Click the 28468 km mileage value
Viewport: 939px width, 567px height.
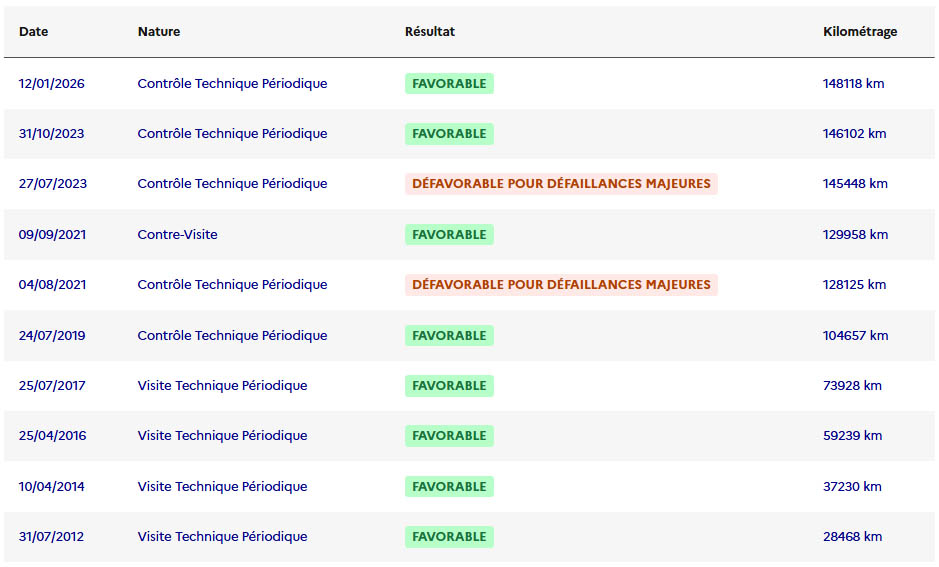[x=852, y=537]
